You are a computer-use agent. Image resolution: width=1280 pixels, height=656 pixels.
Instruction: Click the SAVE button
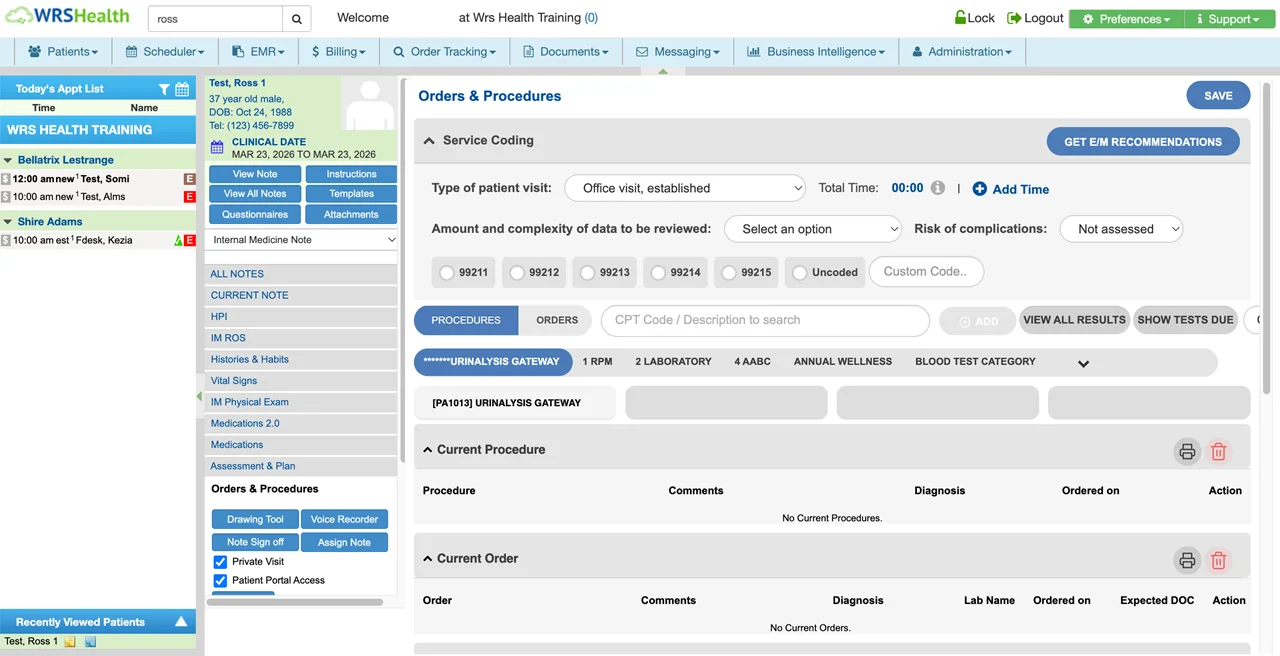click(x=1217, y=95)
